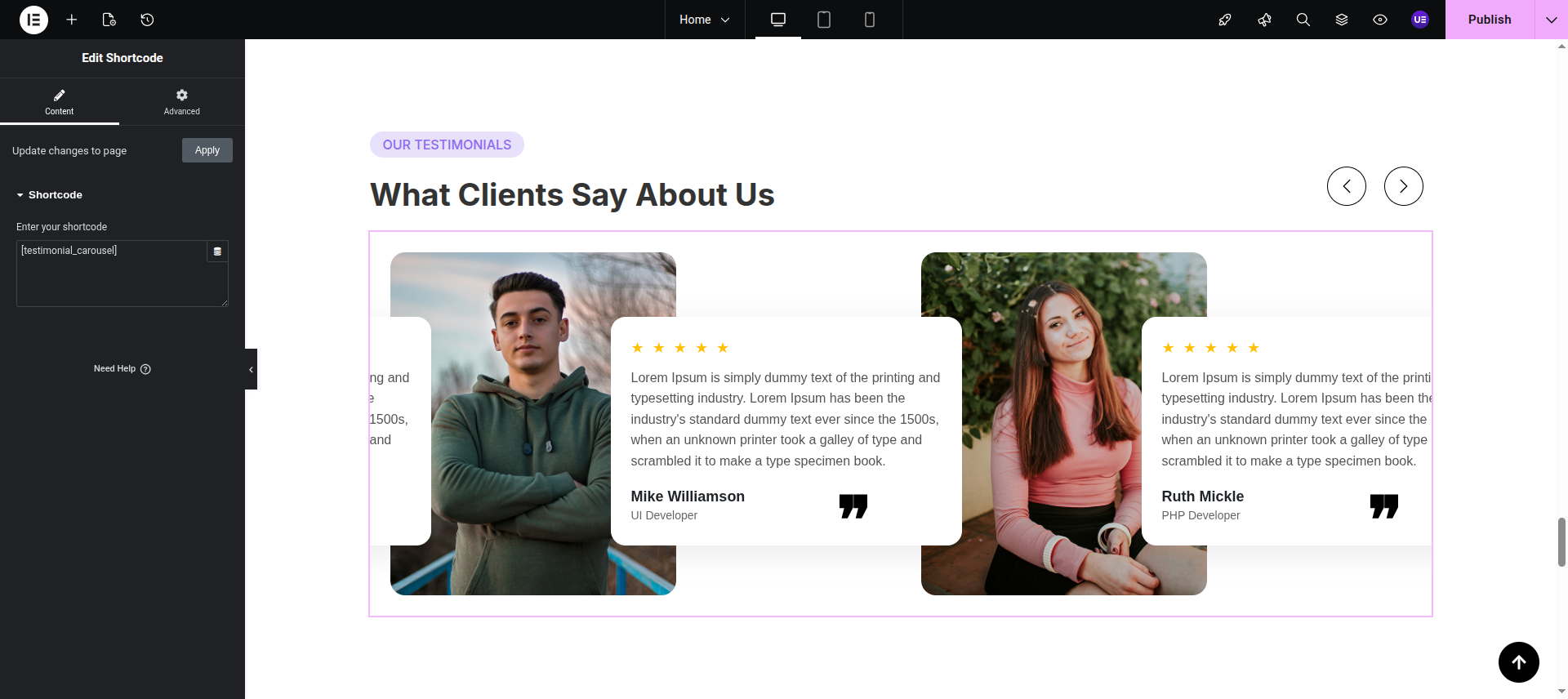This screenshot has height=699, width=1568.
Task: Open the Finder search icon
Action: click(1303, 20)
